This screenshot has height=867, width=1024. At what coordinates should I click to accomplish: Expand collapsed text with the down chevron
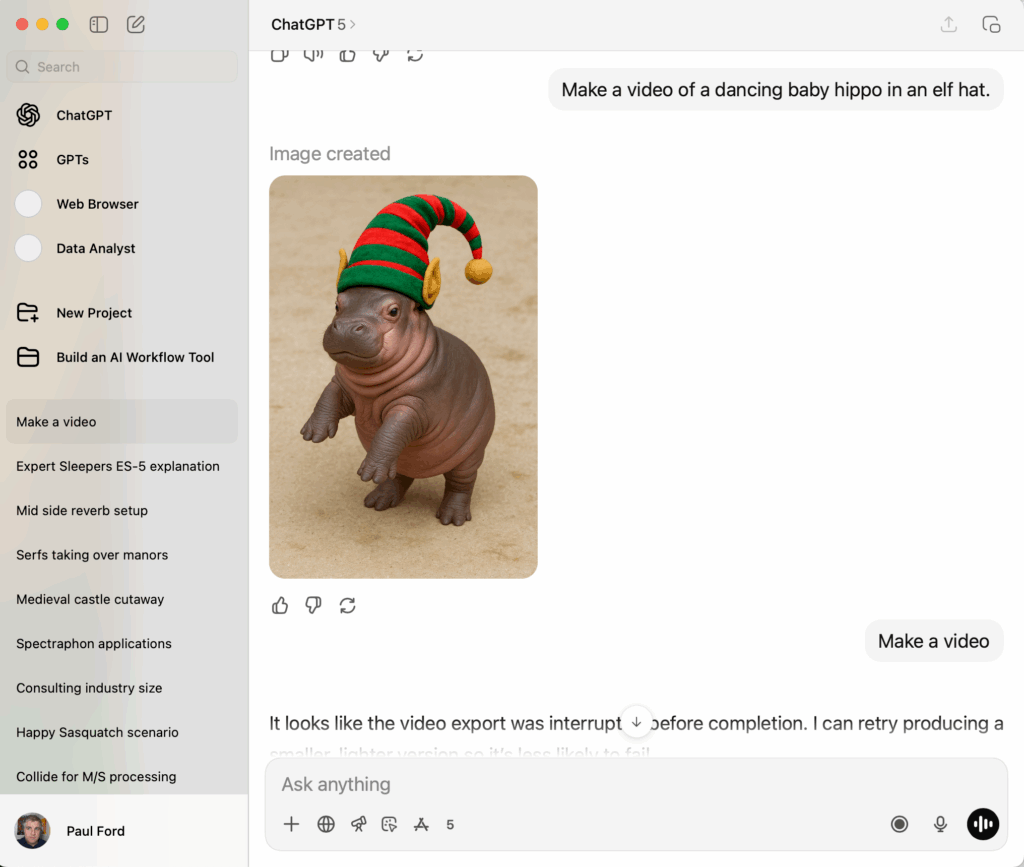[636, 721]
